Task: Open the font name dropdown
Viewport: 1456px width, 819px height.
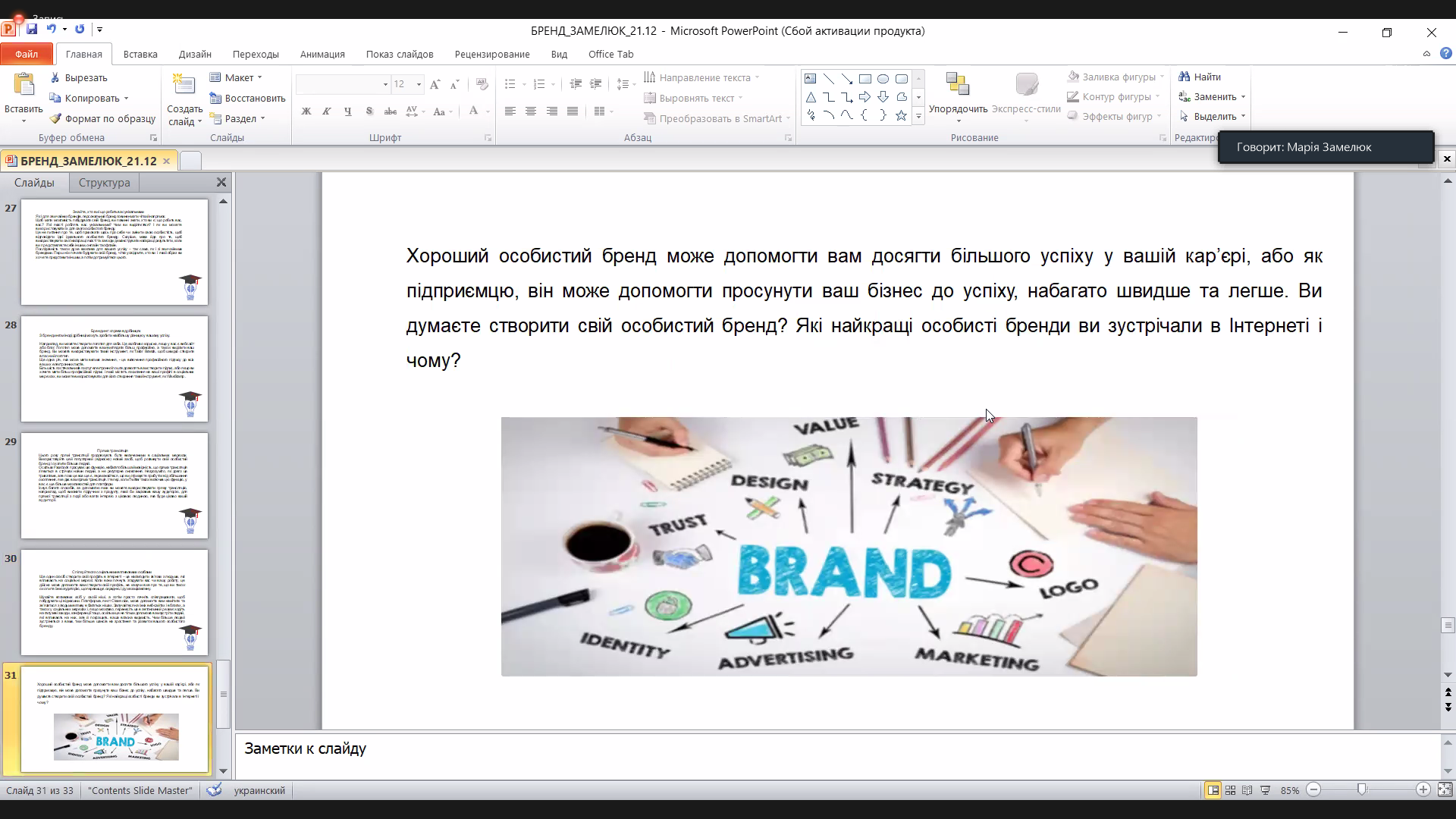Action: pos(385,84)
